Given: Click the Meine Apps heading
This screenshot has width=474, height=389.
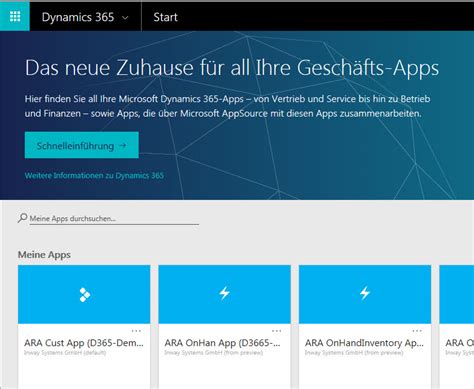Looking at the screenshot, I should (x=44, y=255).
